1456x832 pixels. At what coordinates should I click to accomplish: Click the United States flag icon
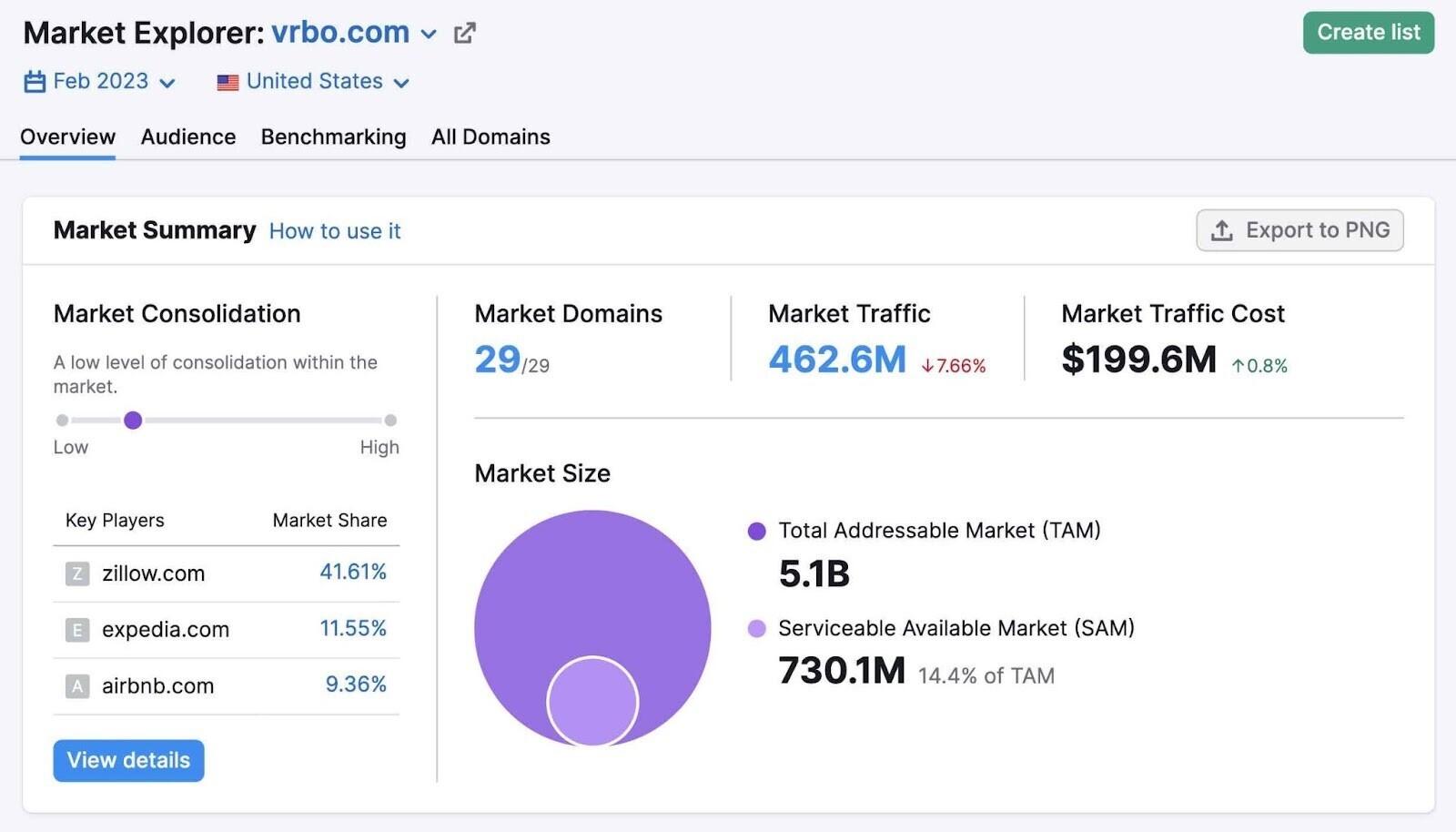227,83
